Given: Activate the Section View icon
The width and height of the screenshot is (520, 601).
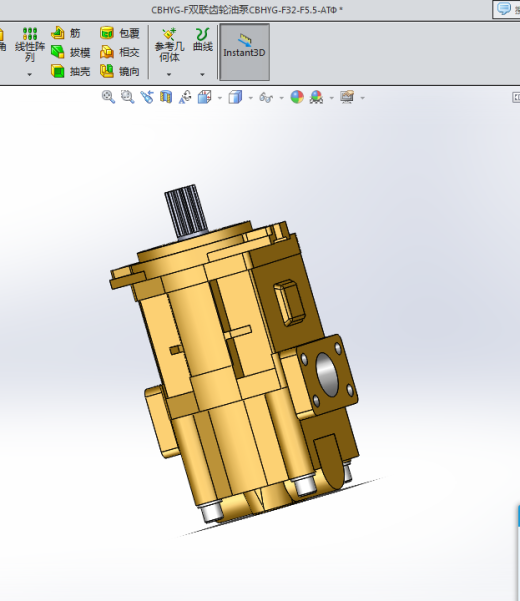Looking at the screenshot, I should pyautogui.click(x=166, y=97).
